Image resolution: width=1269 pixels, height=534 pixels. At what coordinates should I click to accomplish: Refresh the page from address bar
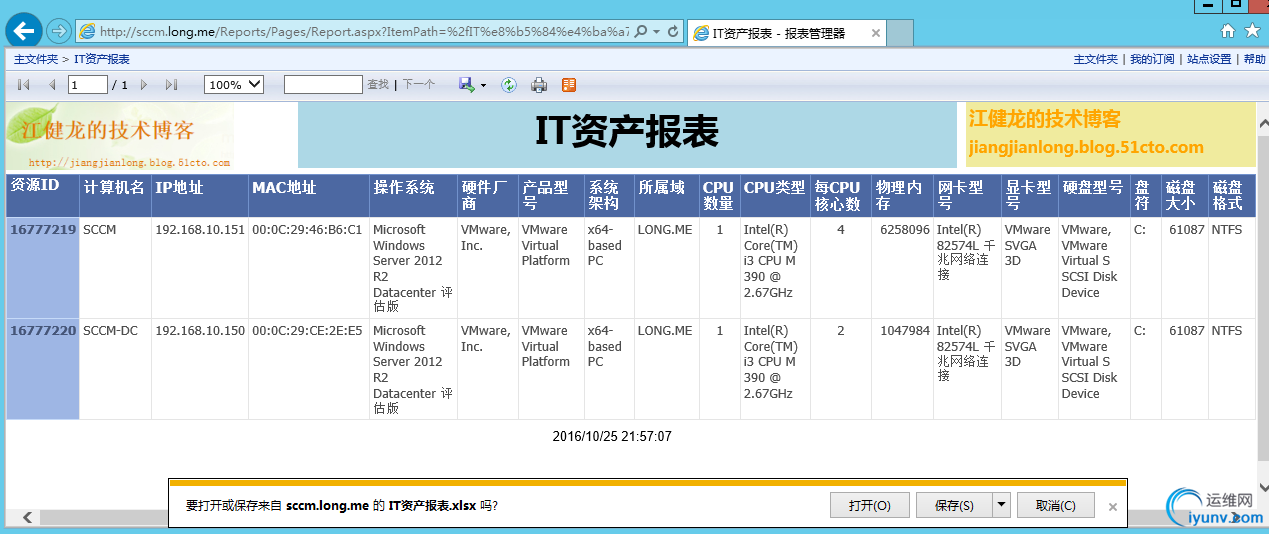[x=673, y=32]
